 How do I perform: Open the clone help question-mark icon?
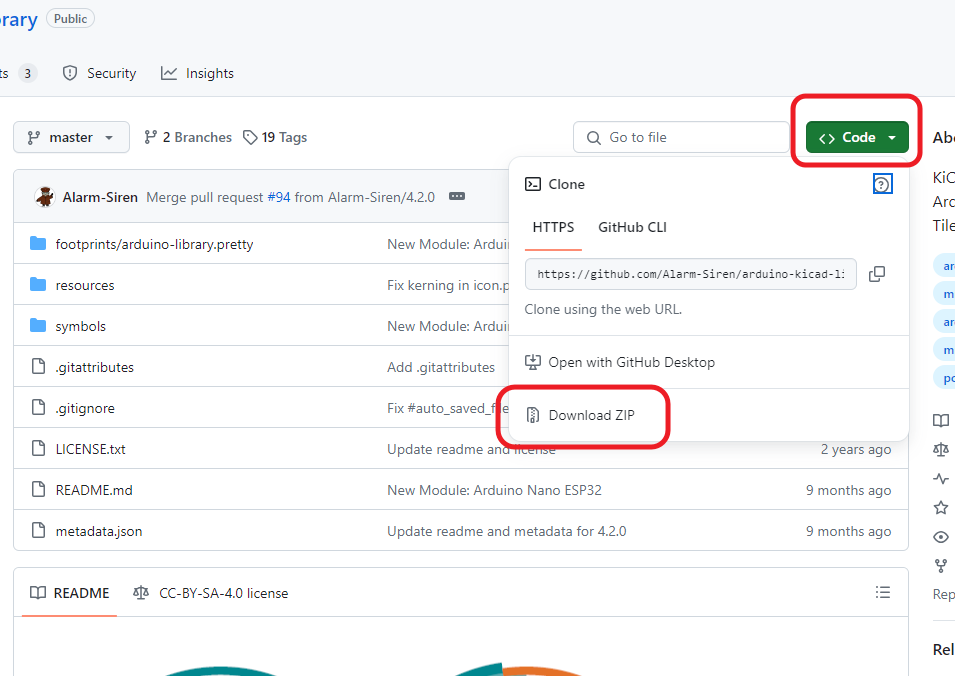click(882, 184)
